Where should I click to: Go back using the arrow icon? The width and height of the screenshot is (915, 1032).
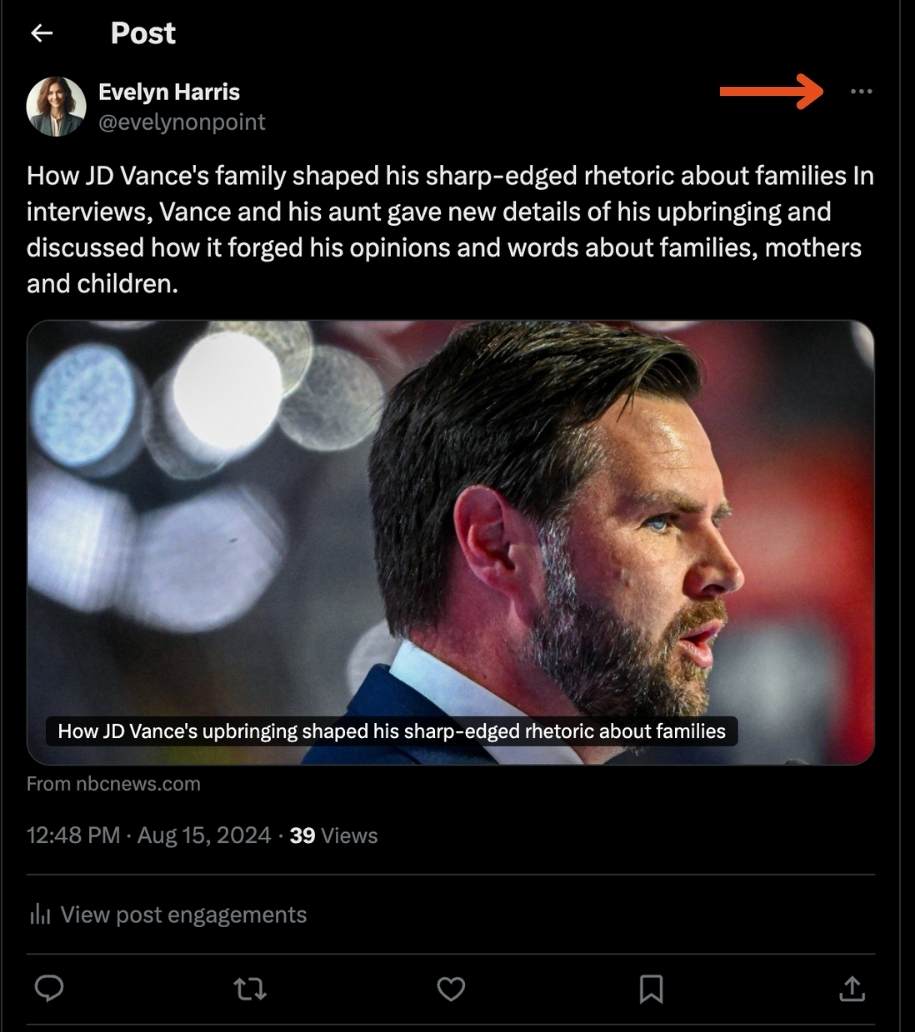pyautogui.click(x=41, y=33)
